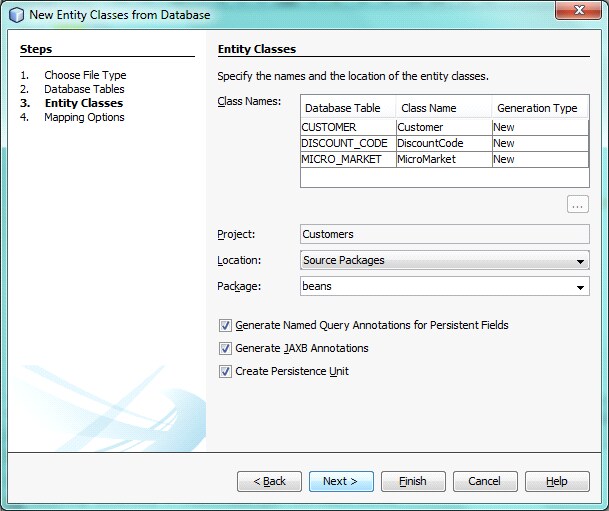Screen dimensions: 609x511
Task: Toggle Generate JAXB Annotations checkbox
Action: tap(225, 348)
